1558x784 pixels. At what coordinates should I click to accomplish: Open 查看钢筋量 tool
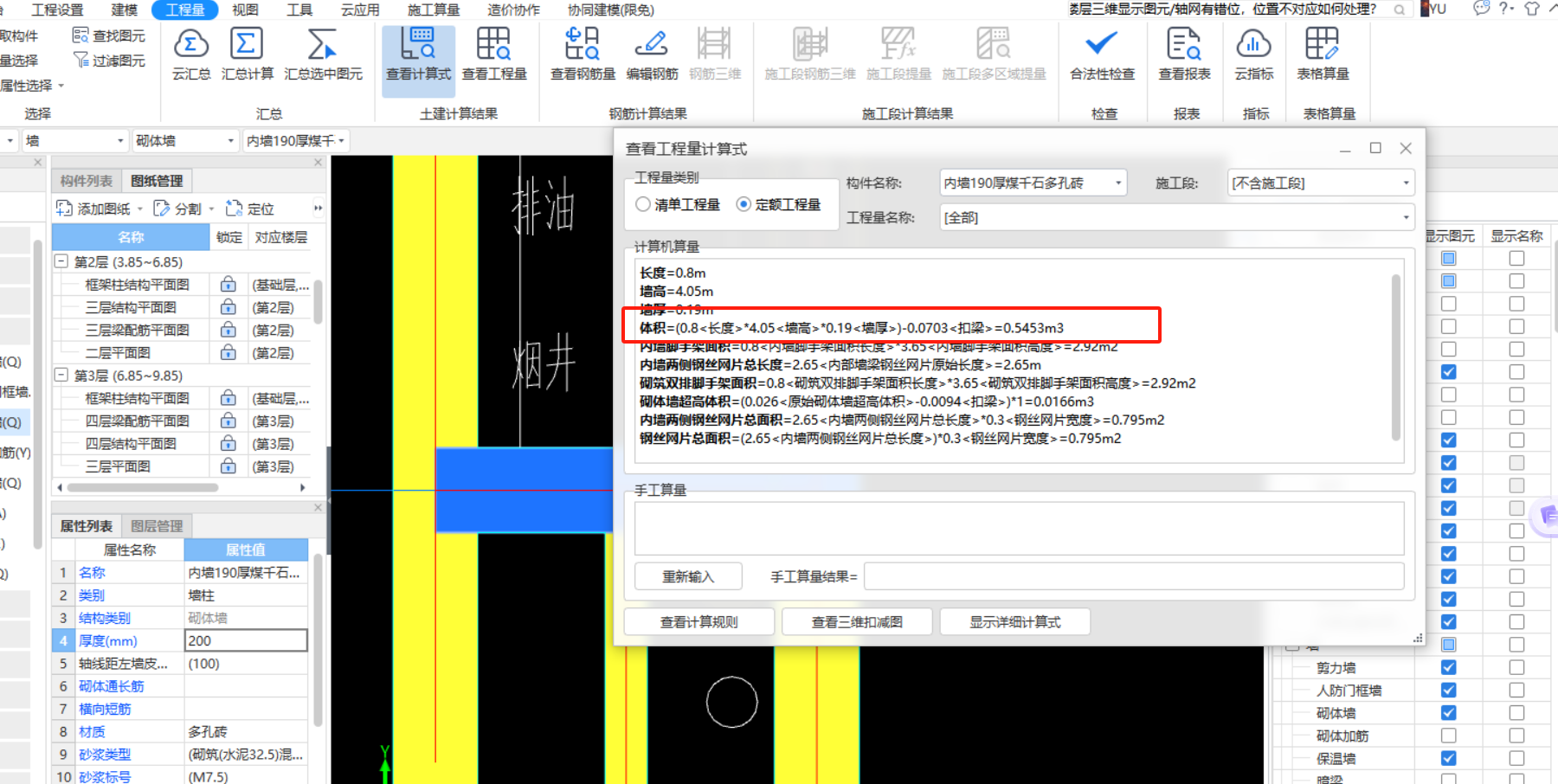[x=583, y=54]
